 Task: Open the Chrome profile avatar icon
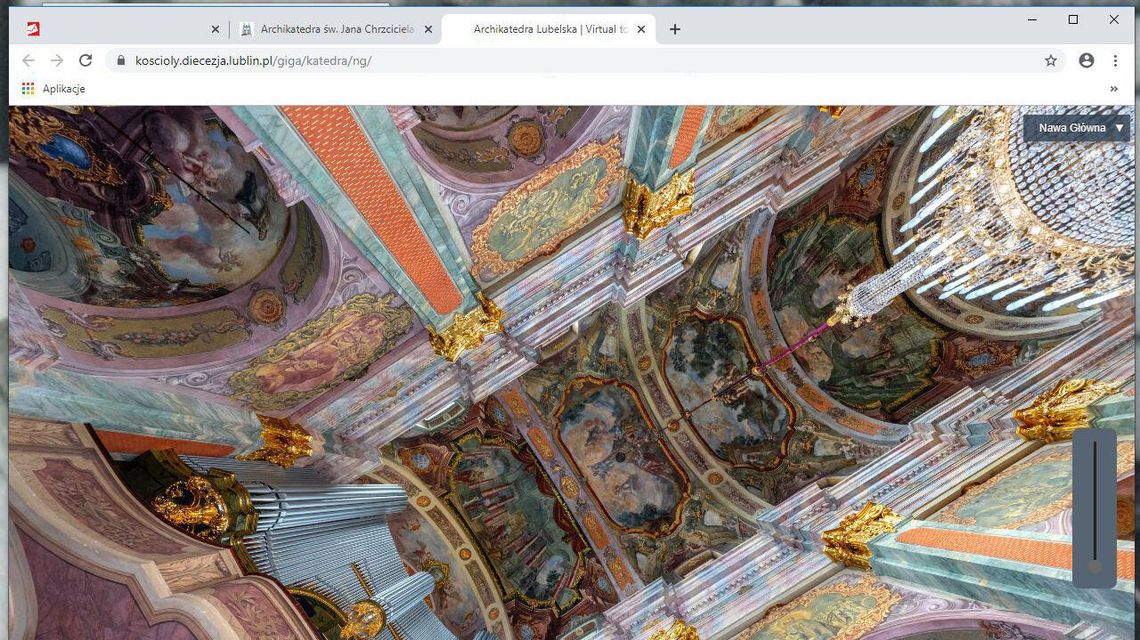(x=1086, y=60)
